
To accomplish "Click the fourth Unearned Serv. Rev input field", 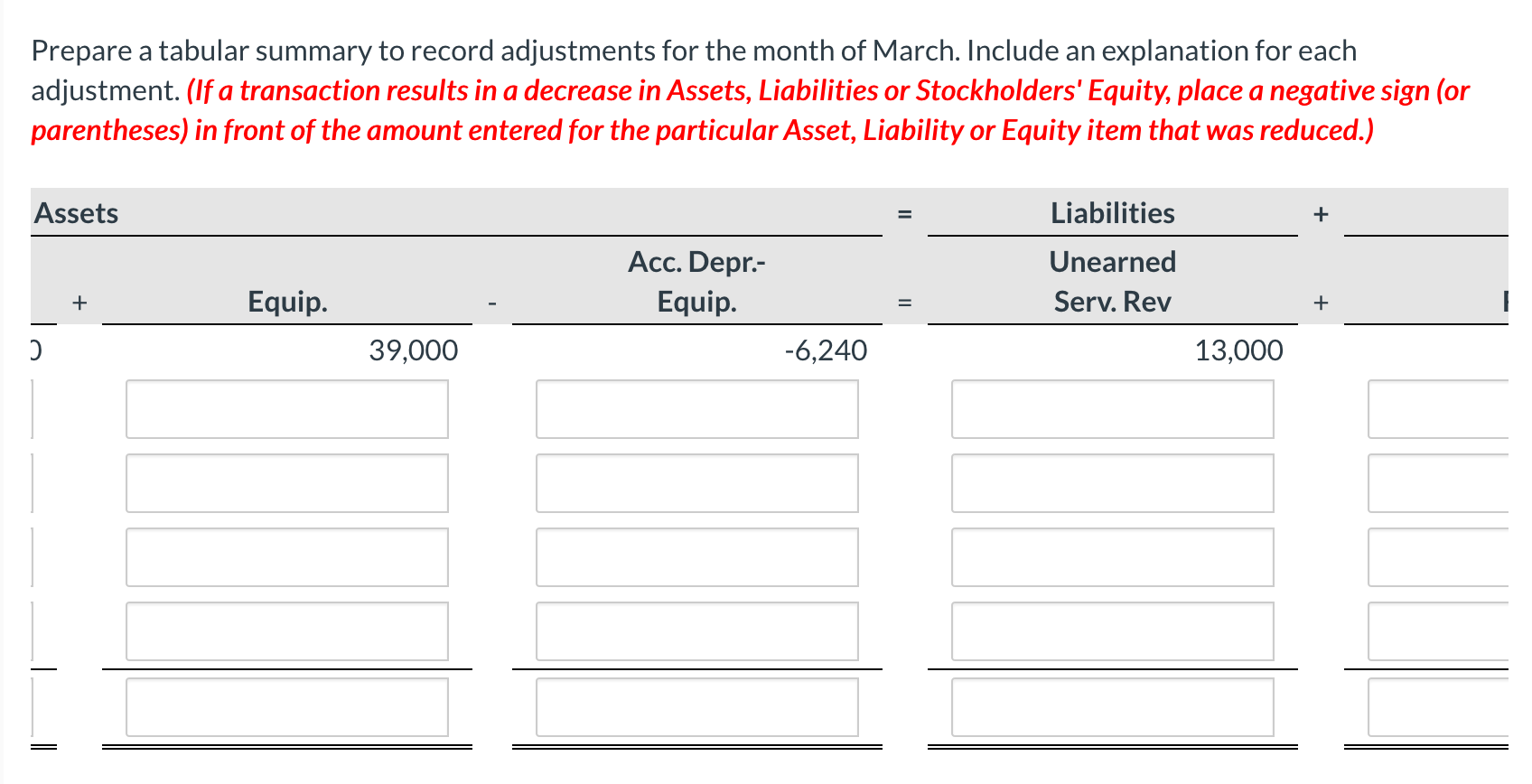I will pyautogui.click(x=1113, y=631).
